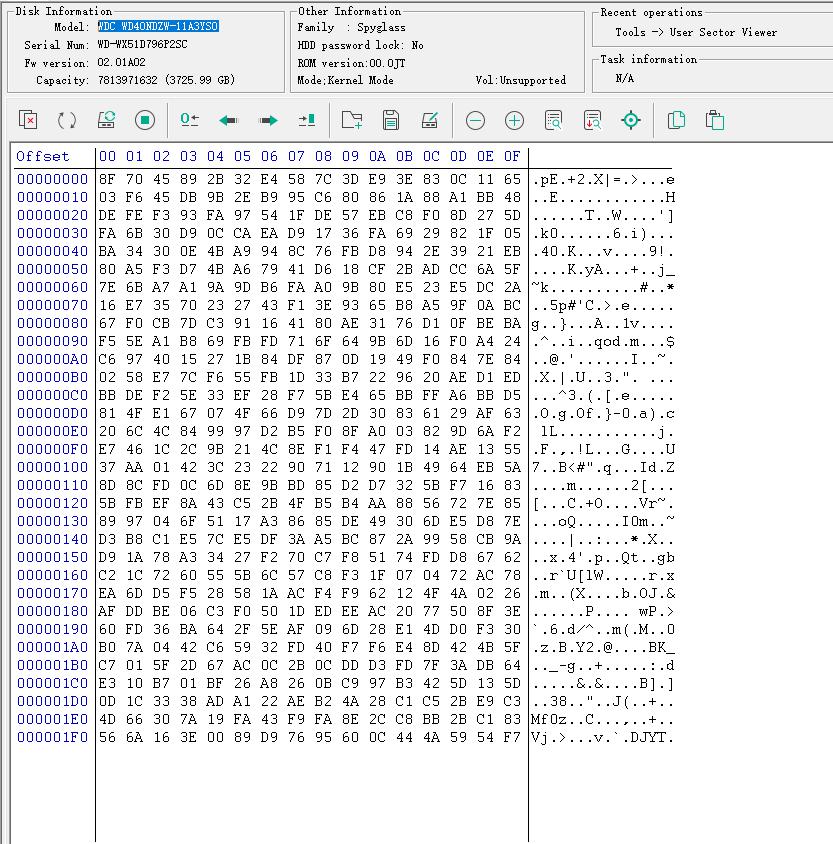Click Tools -> User Sector Viewer entry

coord(696,32)
